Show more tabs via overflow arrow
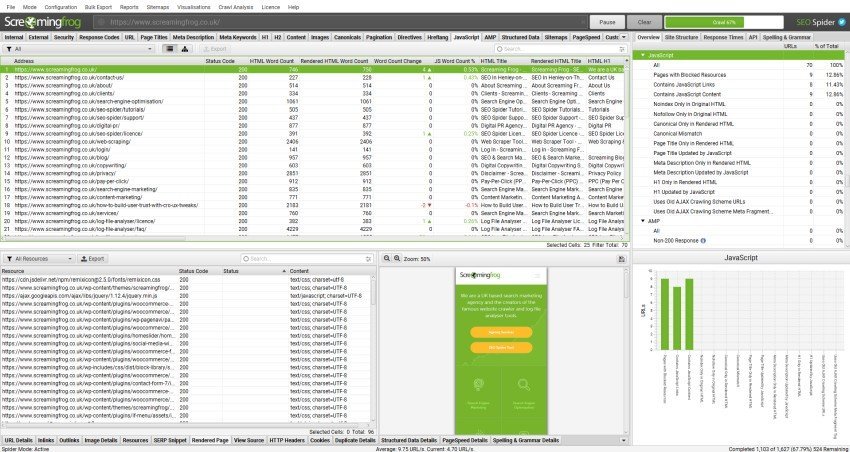The width and height of the screenshot is (850, 452). (624, 36)
